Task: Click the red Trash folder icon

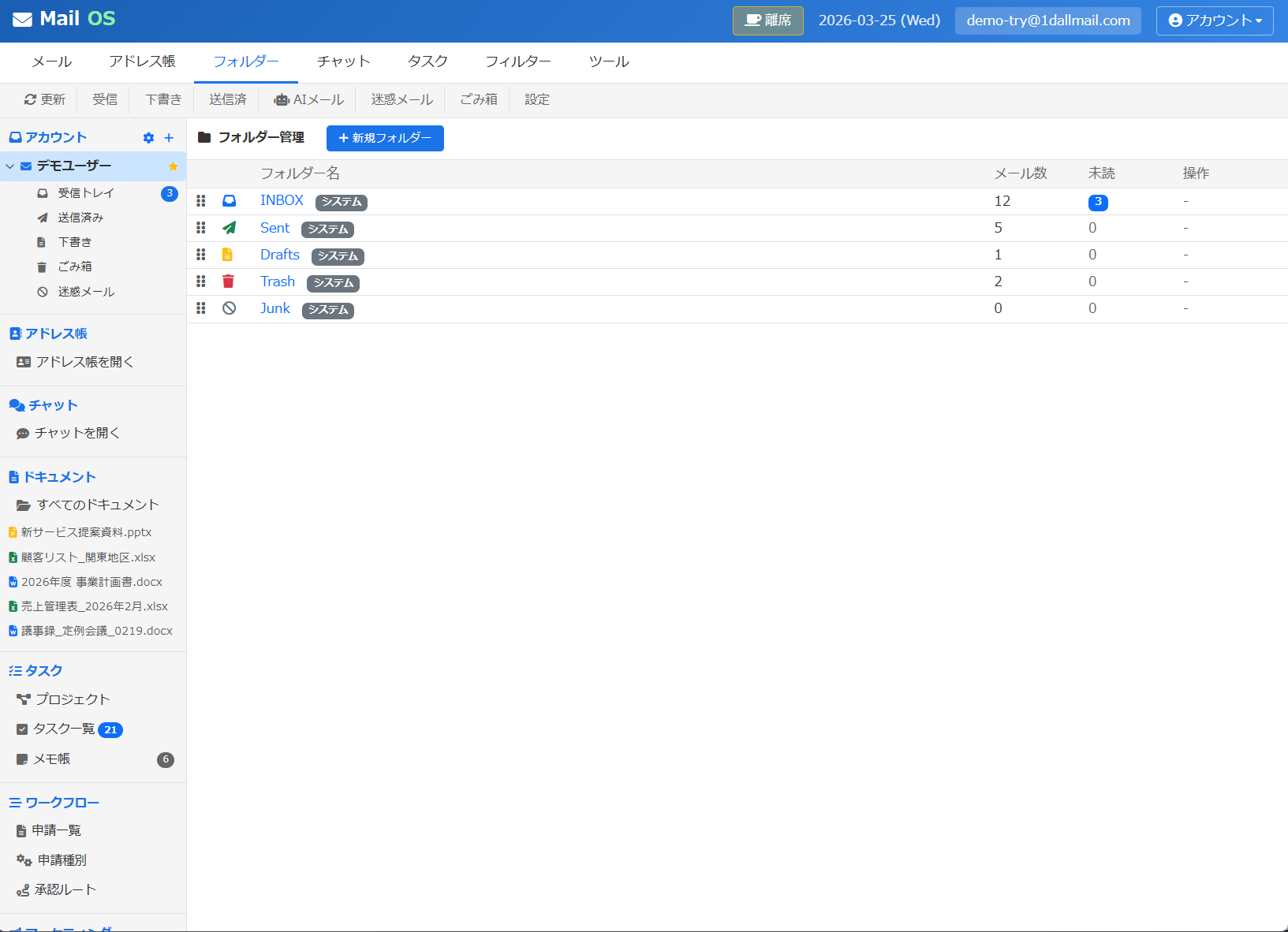Action: click(229, 281)
